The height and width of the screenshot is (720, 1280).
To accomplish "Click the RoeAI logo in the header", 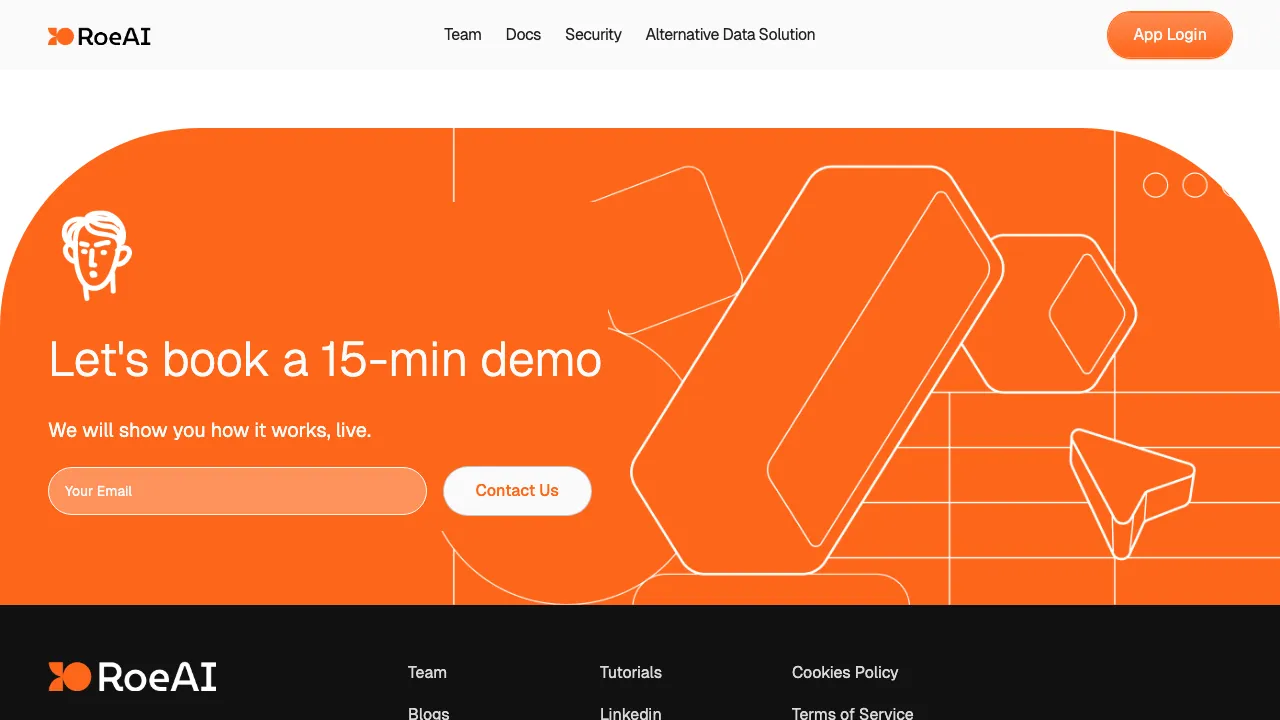I will coord(99,36).
